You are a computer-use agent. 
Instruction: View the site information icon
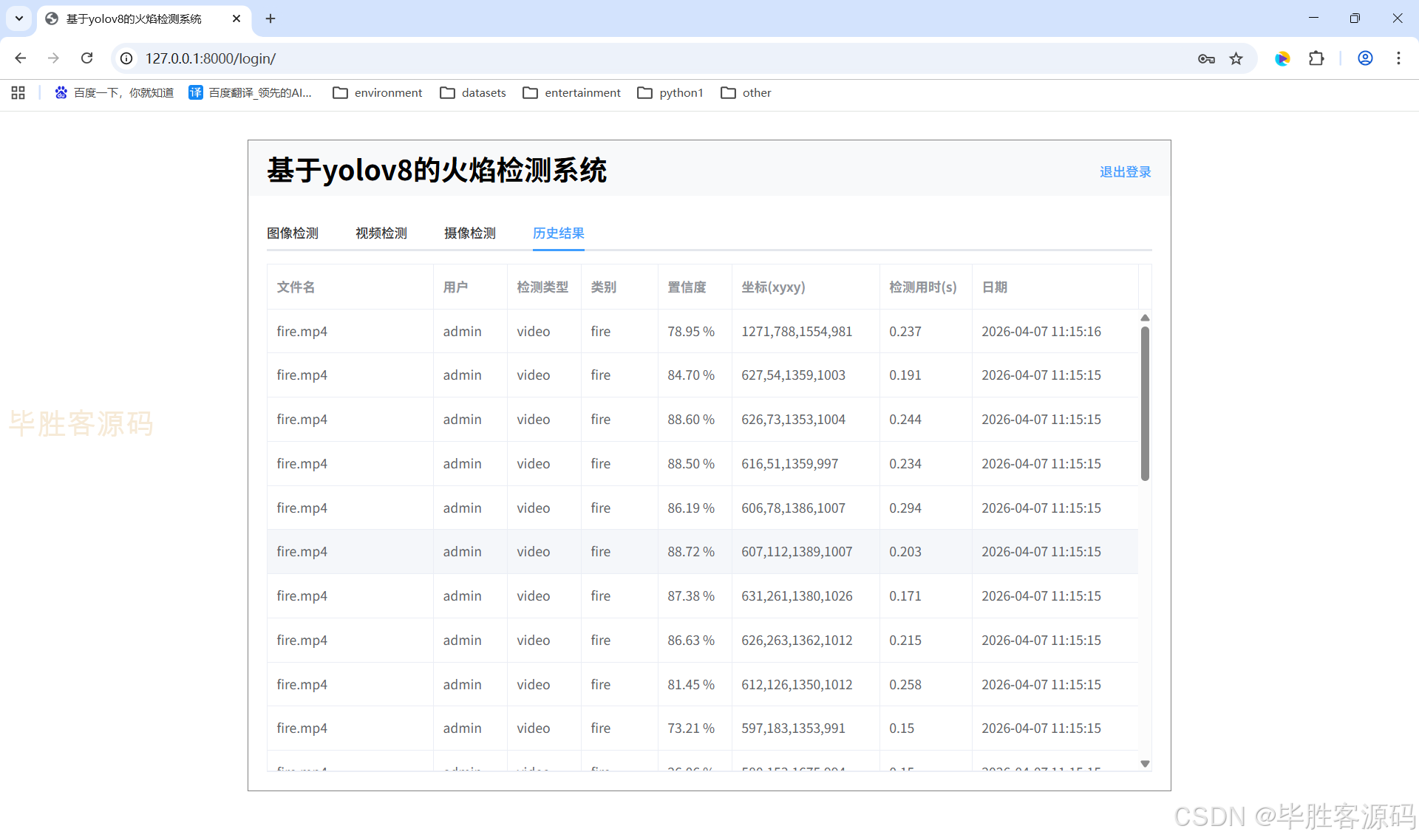coord(127,58)
